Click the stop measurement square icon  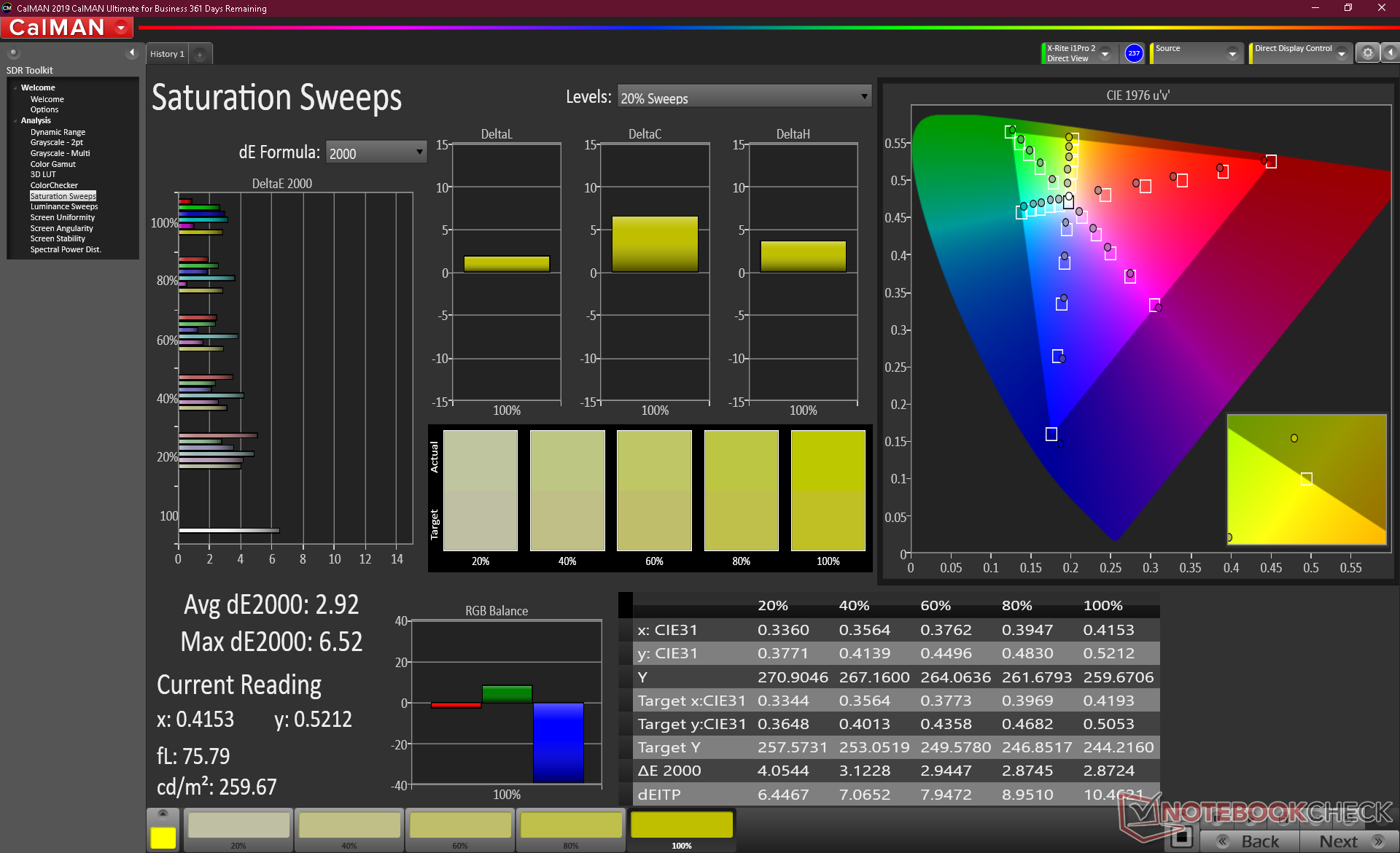(x=1181, y=837)
